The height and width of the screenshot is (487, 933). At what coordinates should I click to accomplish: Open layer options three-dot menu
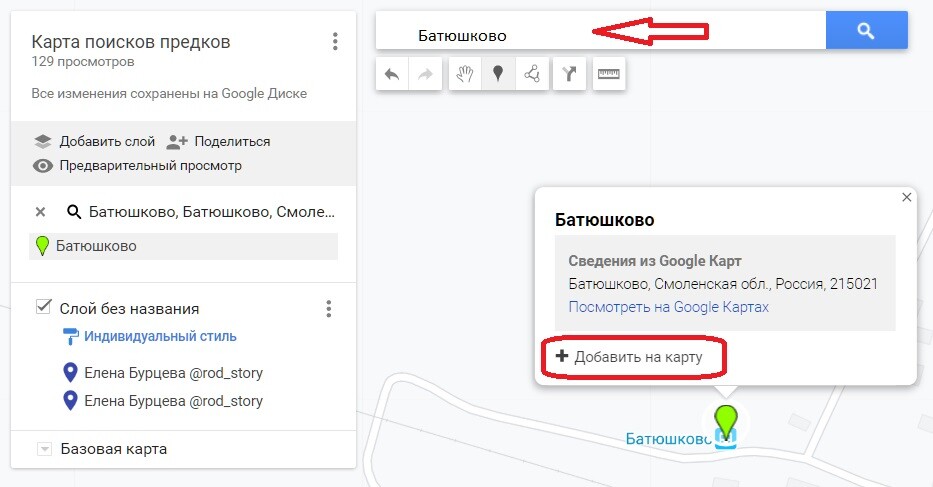(x=328, y=309)
